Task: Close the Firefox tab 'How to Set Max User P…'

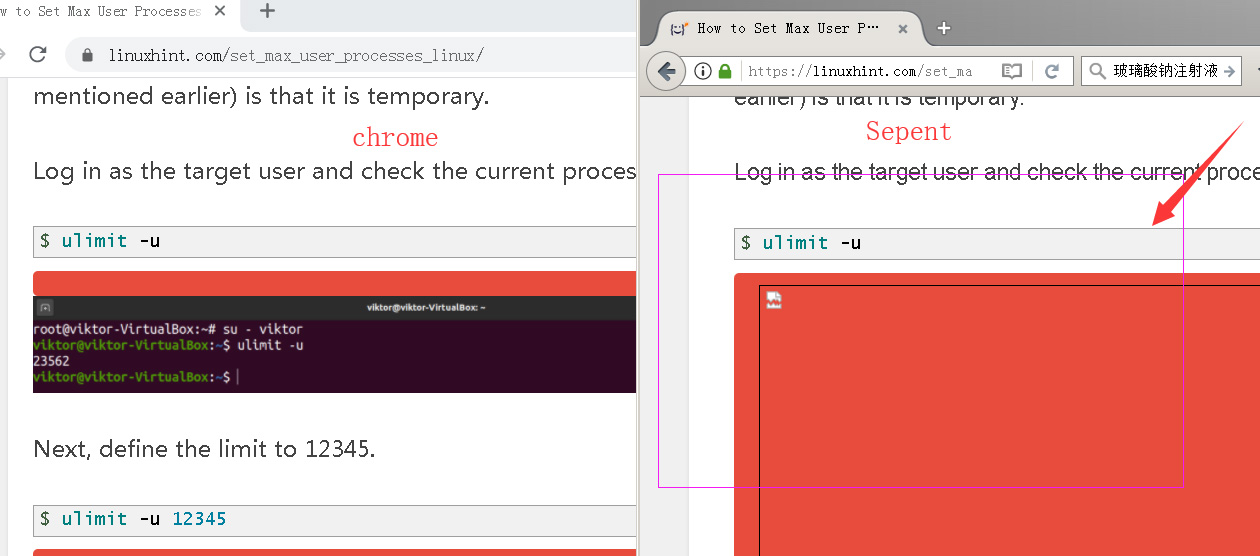Action: coord(903,29)
